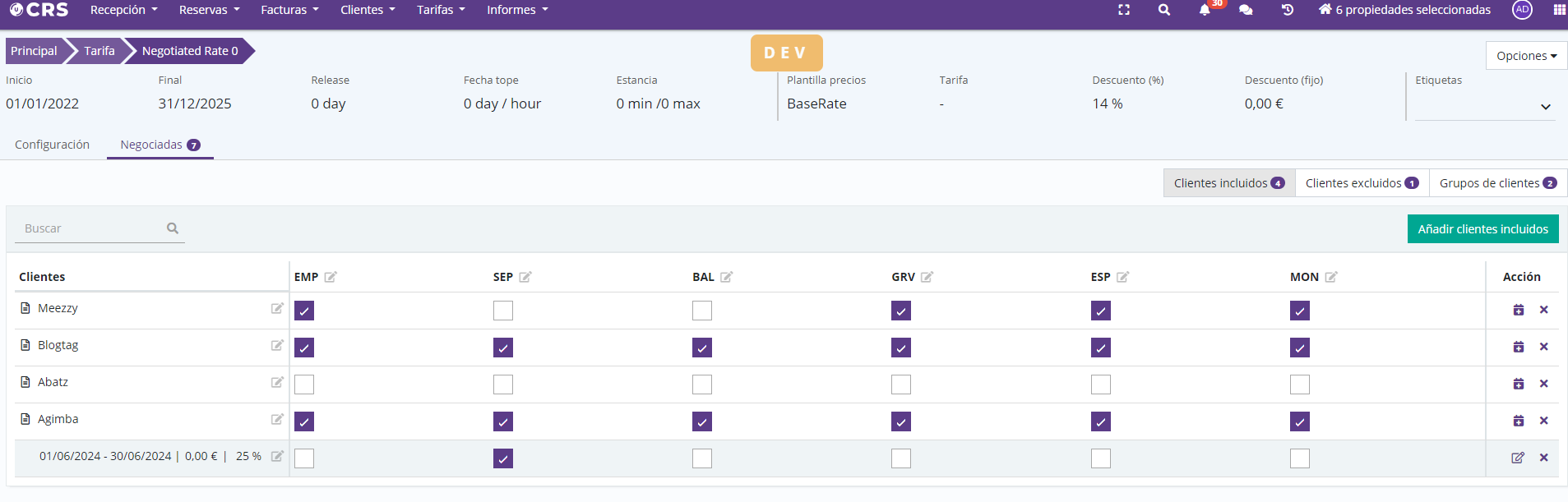This screenshot has height=502, width=1568.
Task: Delete the Blogtag client row
Action: [1543, 347]
